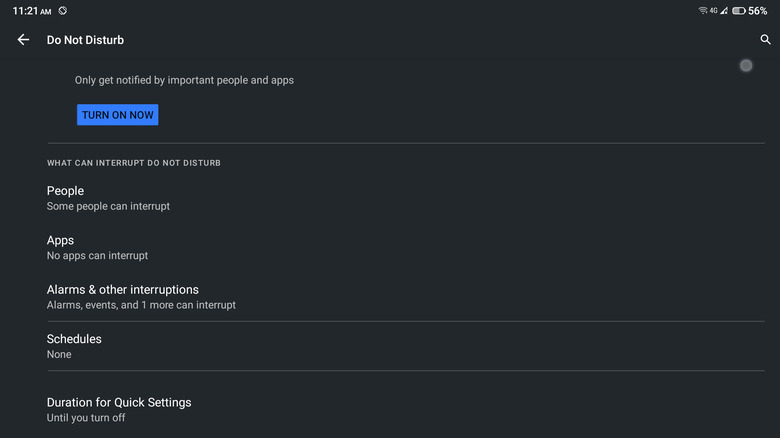Tap the Wi-Fi status icon
The height and width of the screenshot is (438, 780).
coord(703,11)
